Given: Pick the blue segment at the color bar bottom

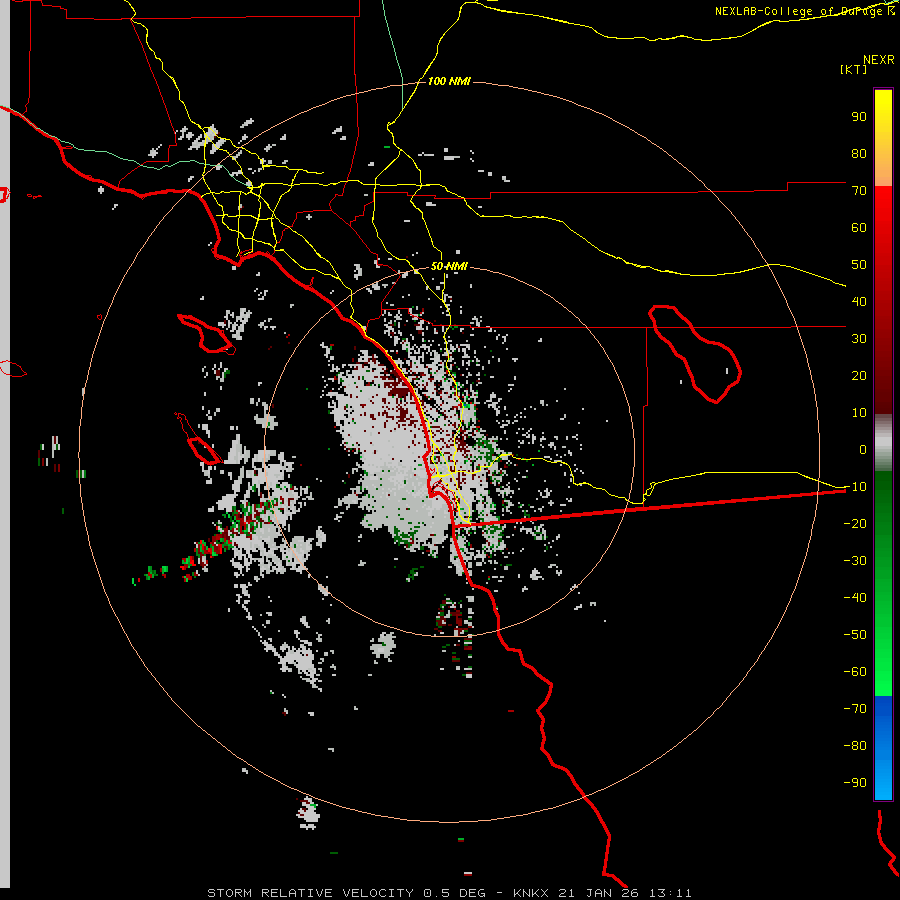Looking at the screenshot, I should pos(883,747).
